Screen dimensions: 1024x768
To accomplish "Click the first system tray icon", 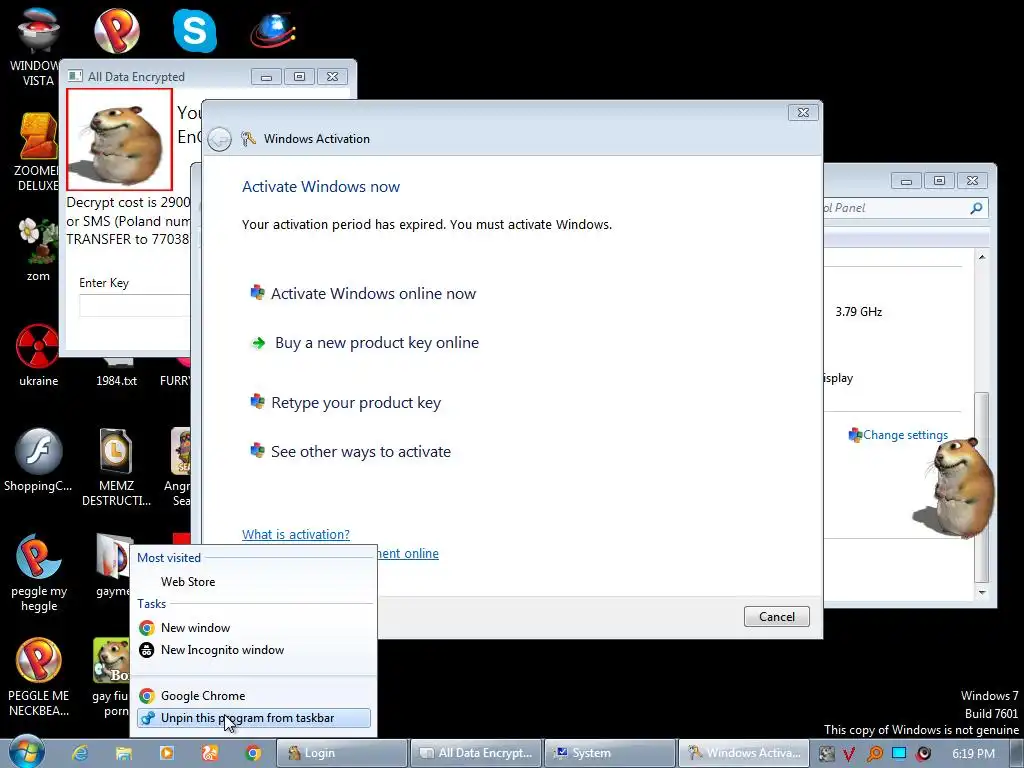I will (826, 754).
